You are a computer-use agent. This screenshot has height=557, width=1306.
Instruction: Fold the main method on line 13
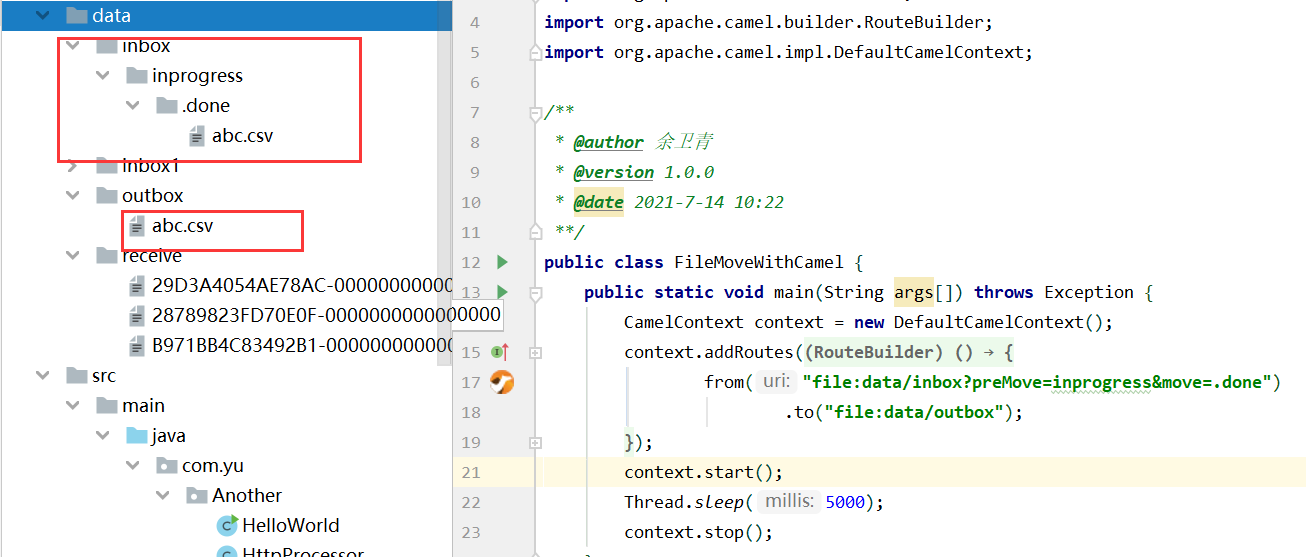pyautogui.click(x=535, y=293)
